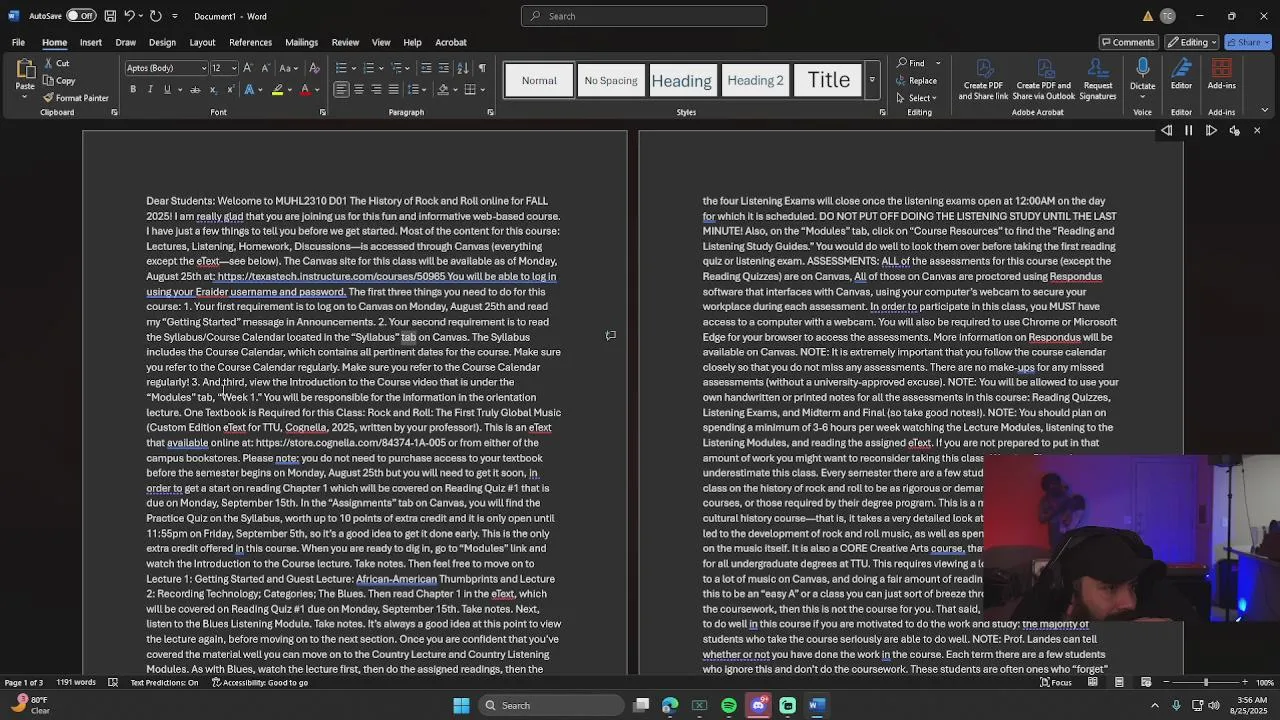Redo the last action

[156, 16]
